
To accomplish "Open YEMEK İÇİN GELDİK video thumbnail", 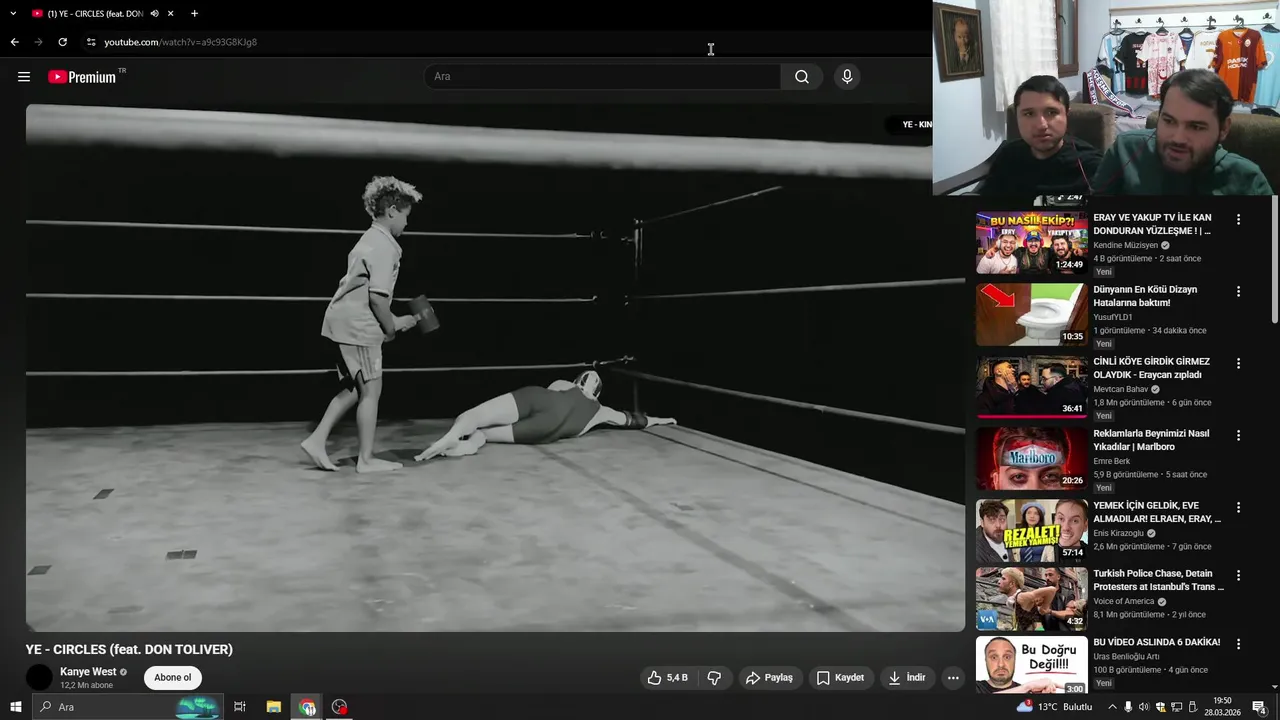I will tap(1031, 530).
